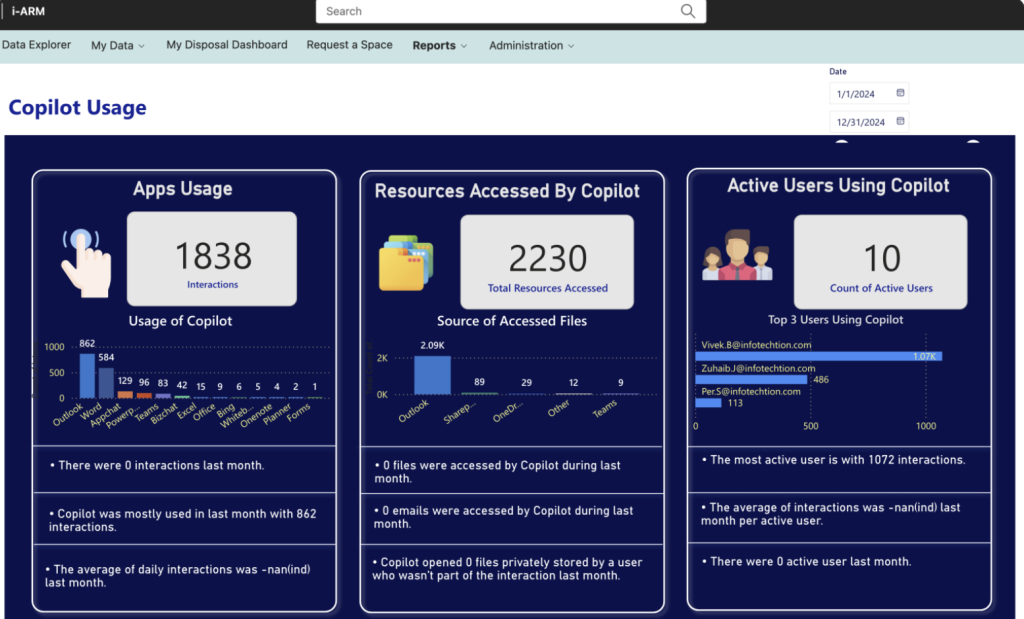
Task: Click the Top 3 Users Using Copilot title
Action: 835,319
